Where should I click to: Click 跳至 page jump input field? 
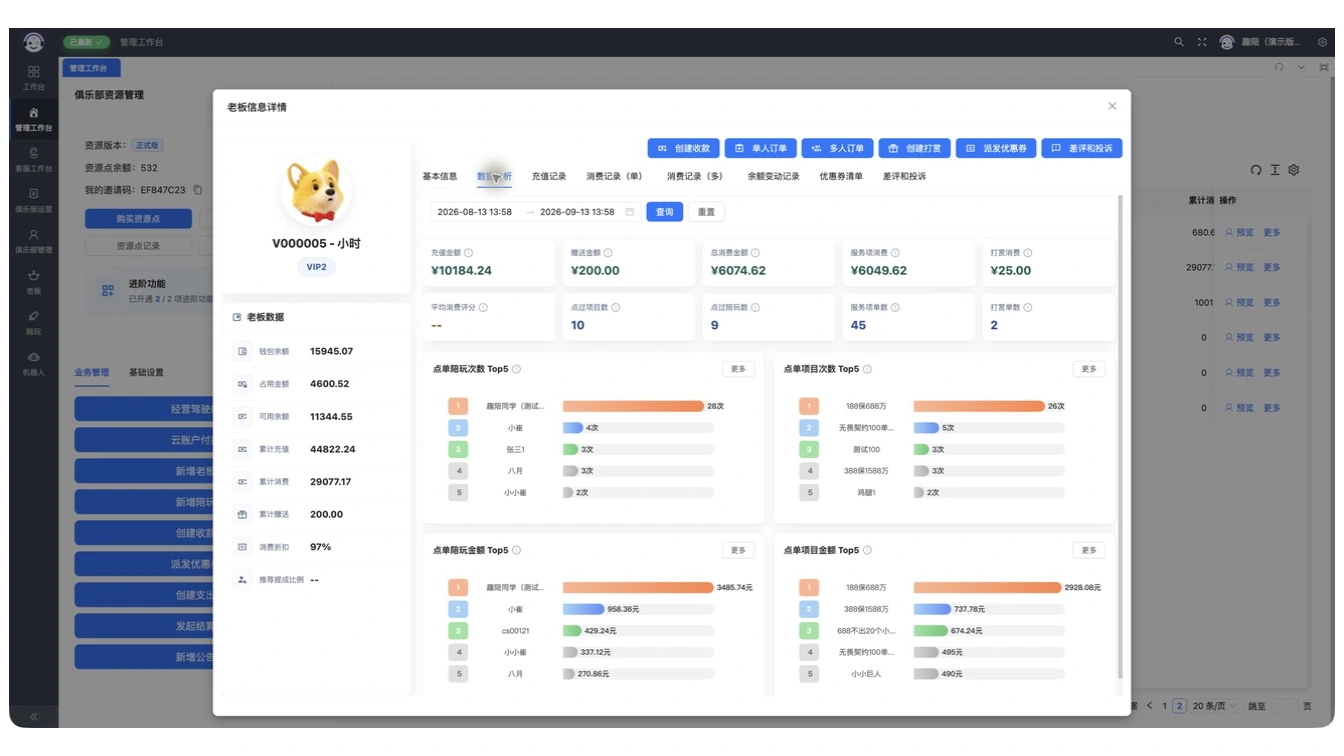pos(1284,706)
